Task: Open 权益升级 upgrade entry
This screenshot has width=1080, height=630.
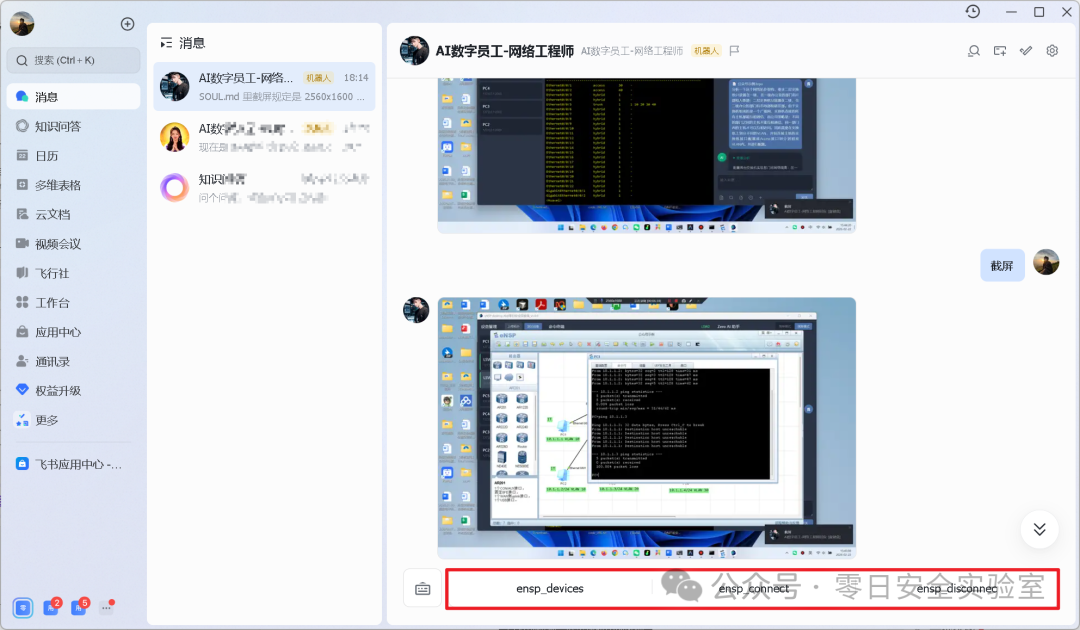Action: pos(74,390)
